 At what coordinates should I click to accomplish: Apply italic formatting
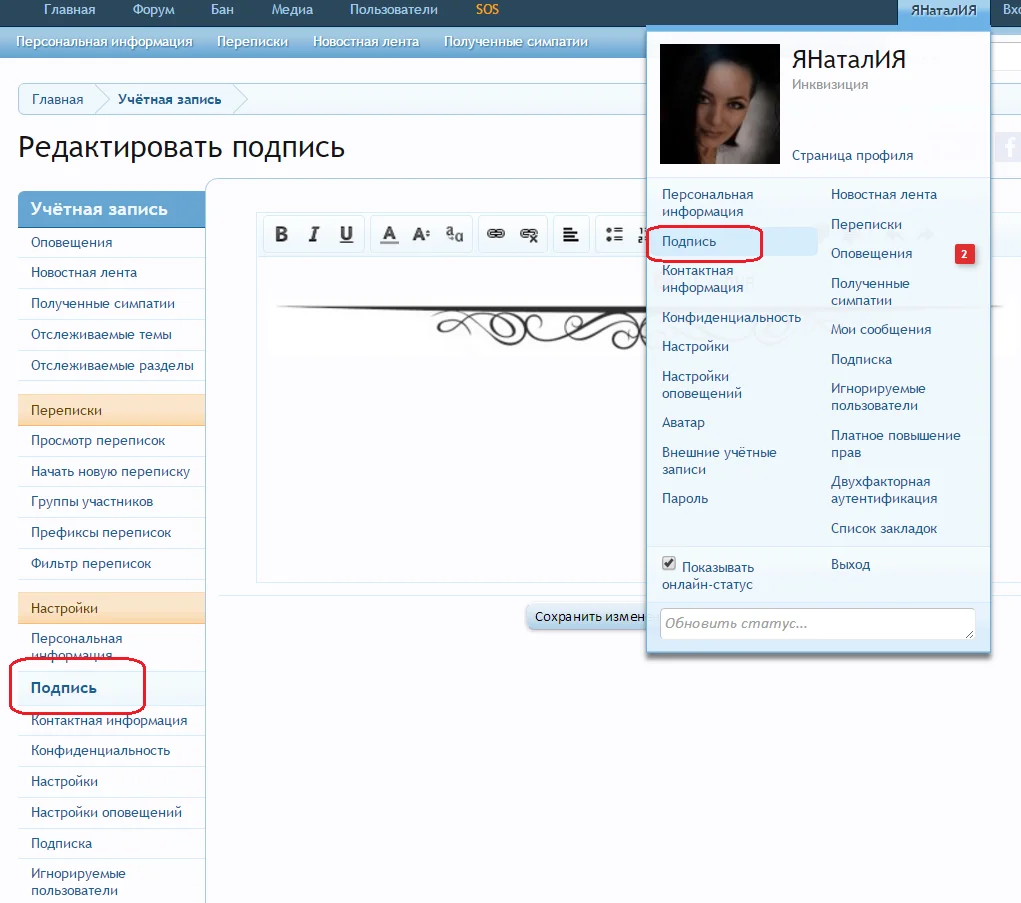click(313, 234)
